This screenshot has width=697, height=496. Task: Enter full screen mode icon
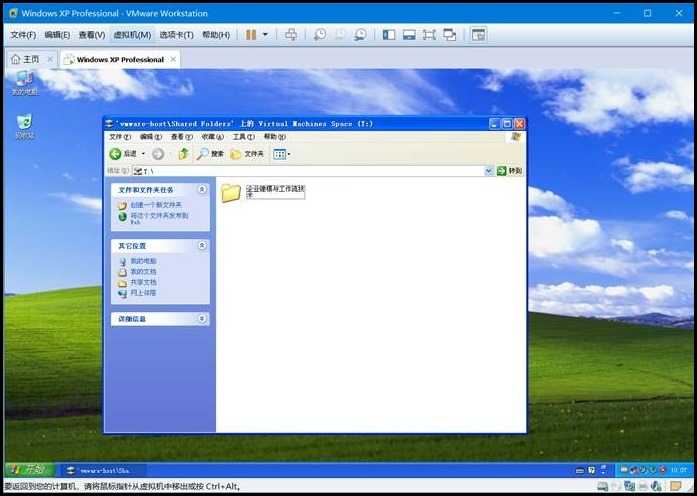coord(429,35)
